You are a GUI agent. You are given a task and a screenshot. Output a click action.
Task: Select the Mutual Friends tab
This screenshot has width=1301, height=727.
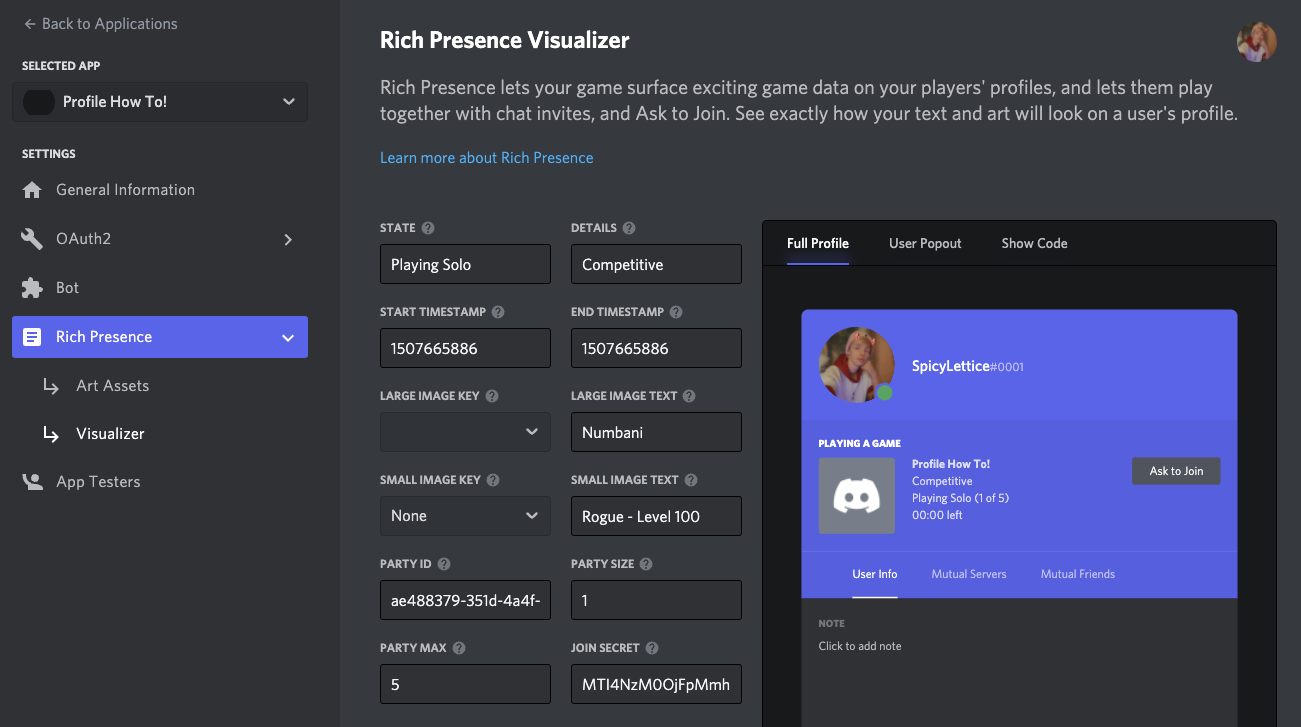(1077, 574)
